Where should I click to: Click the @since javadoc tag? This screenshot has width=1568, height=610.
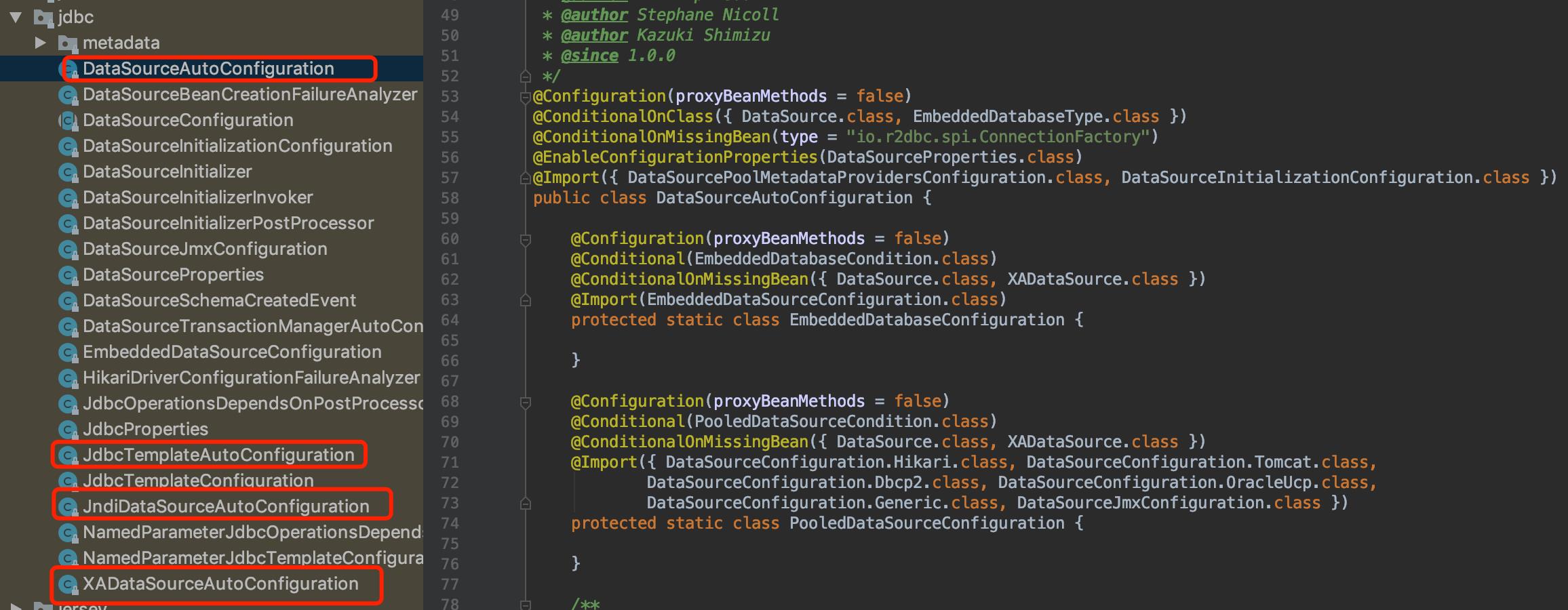pos(589,56)
